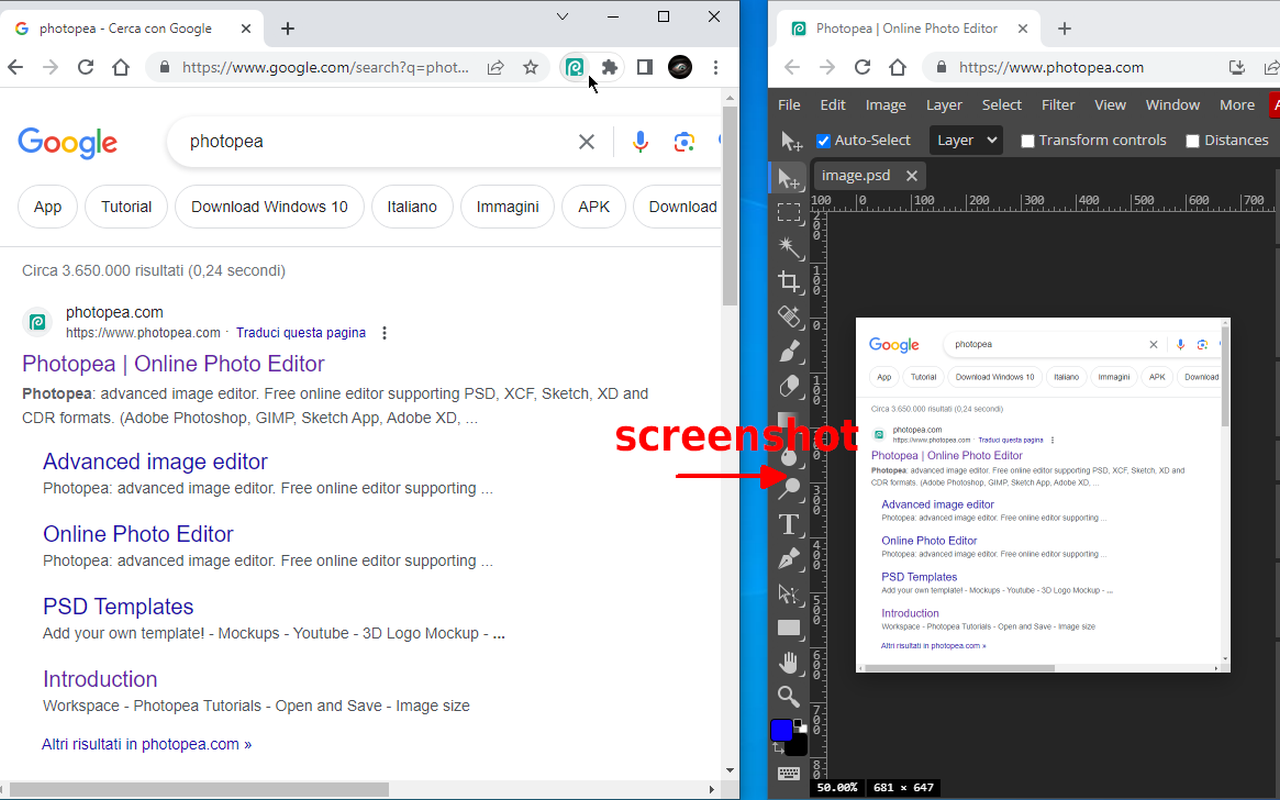Screen dimensions: 1280x800
Task: Select the Zoom tool
Action: 789,696
